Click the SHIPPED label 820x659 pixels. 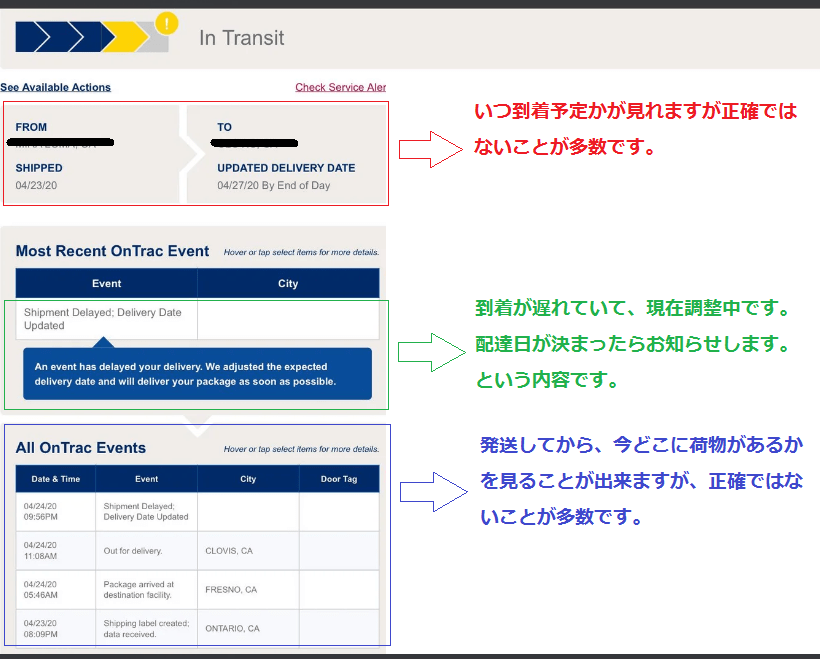(39, 168)
